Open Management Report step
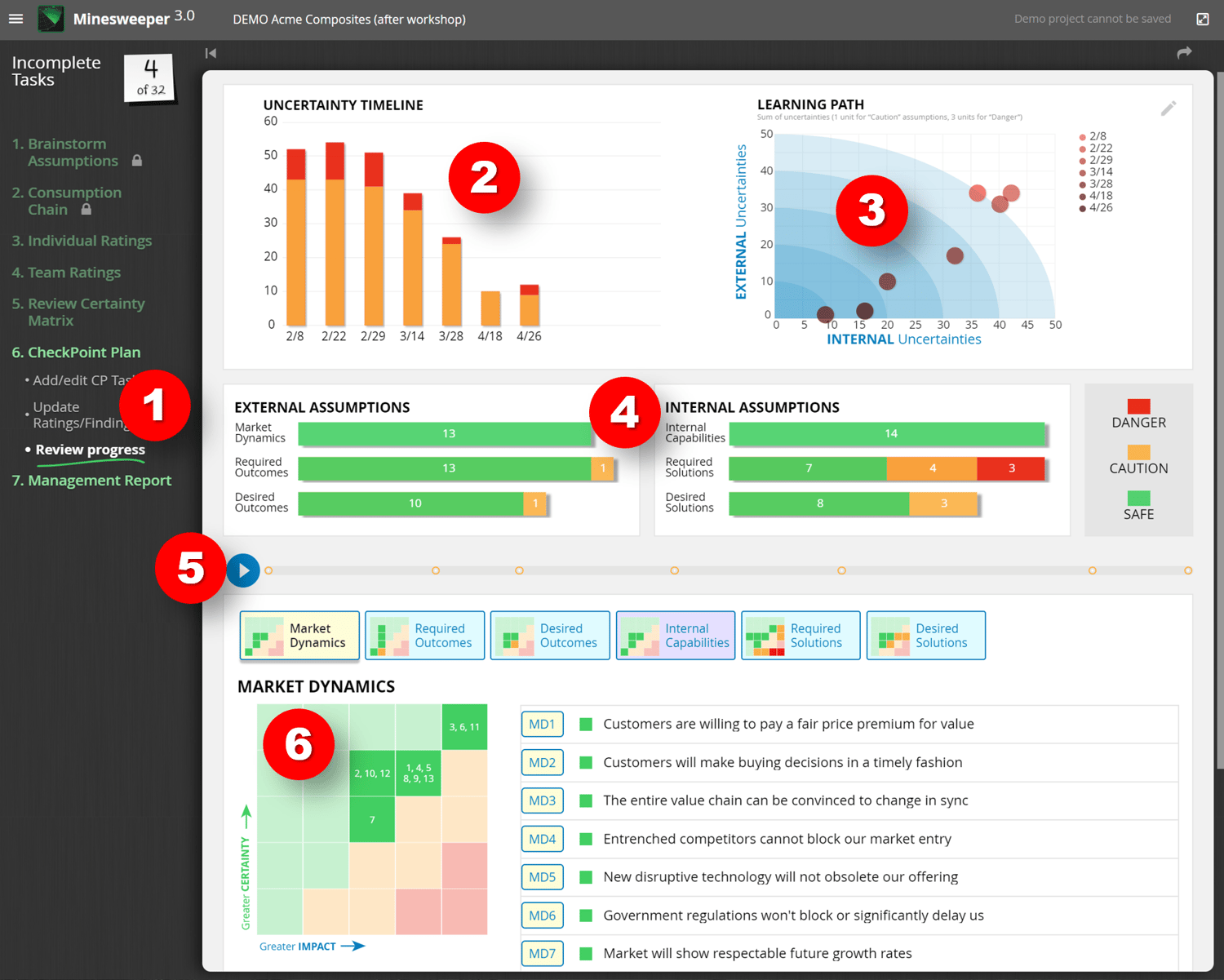The width and height of the screenshot is (1224, 980). pyautogui.click(x=91, y=481)
